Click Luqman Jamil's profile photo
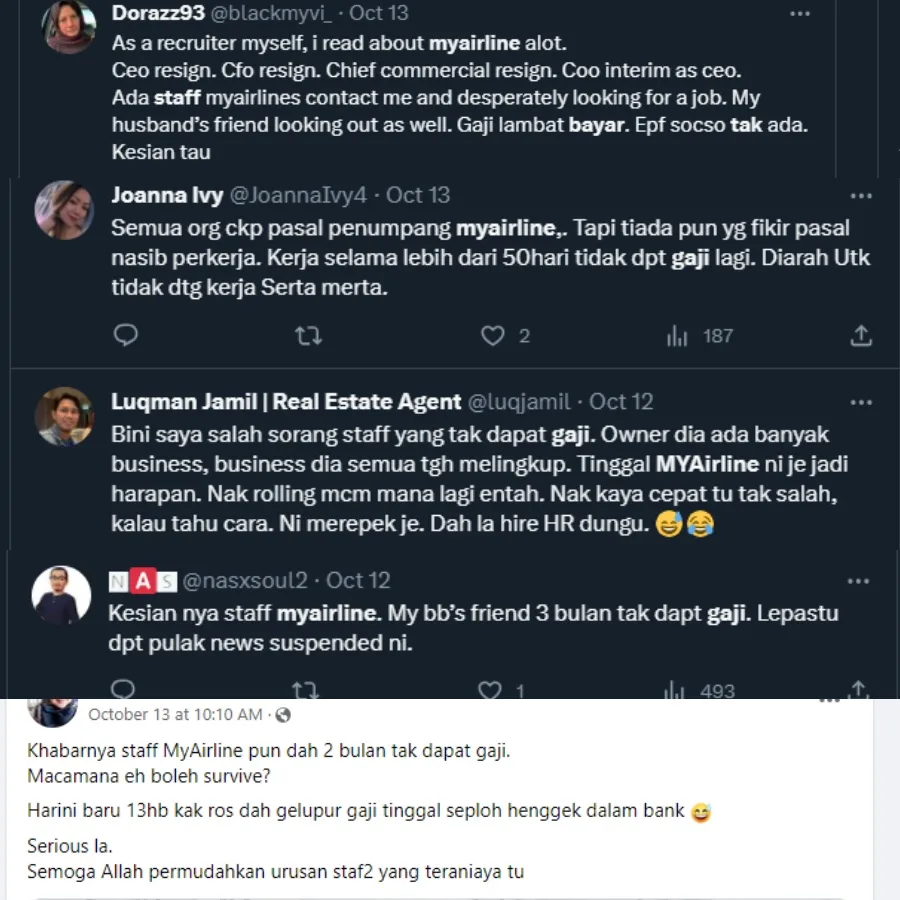This screenshot has height=900, width=900. coord(64,416)
